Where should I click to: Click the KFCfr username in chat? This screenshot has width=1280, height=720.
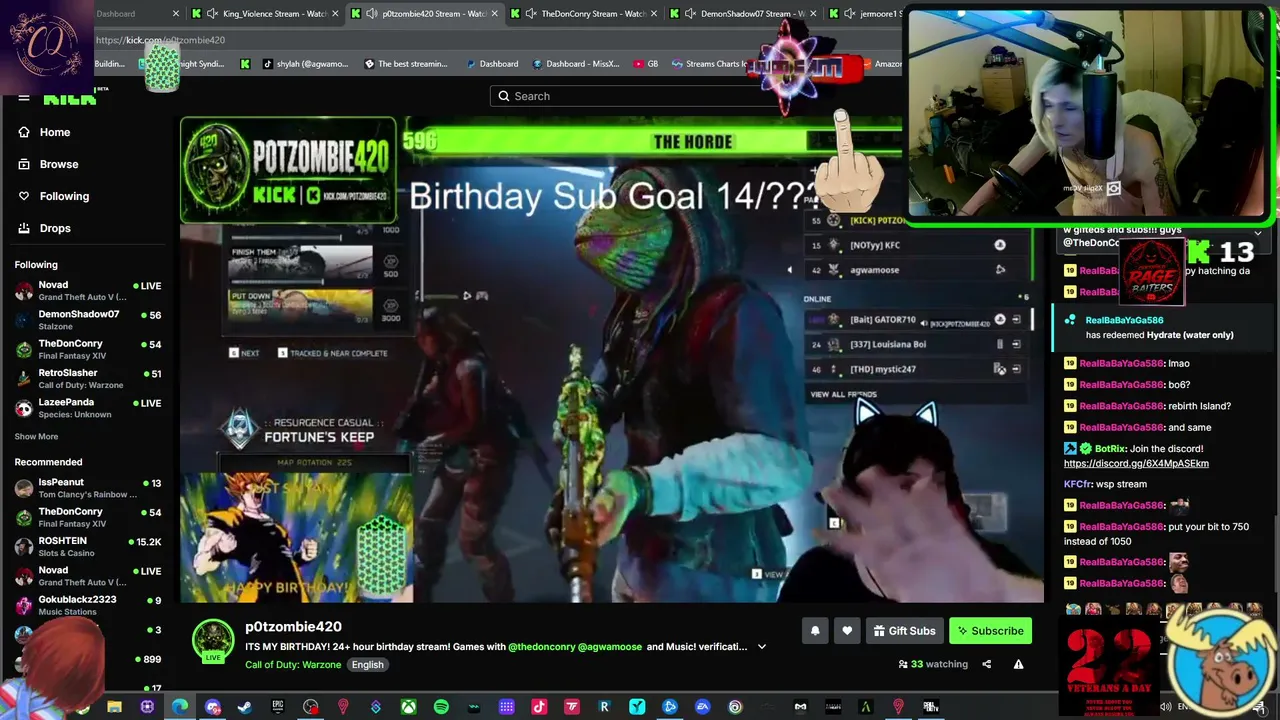[x=1078, y=484]
